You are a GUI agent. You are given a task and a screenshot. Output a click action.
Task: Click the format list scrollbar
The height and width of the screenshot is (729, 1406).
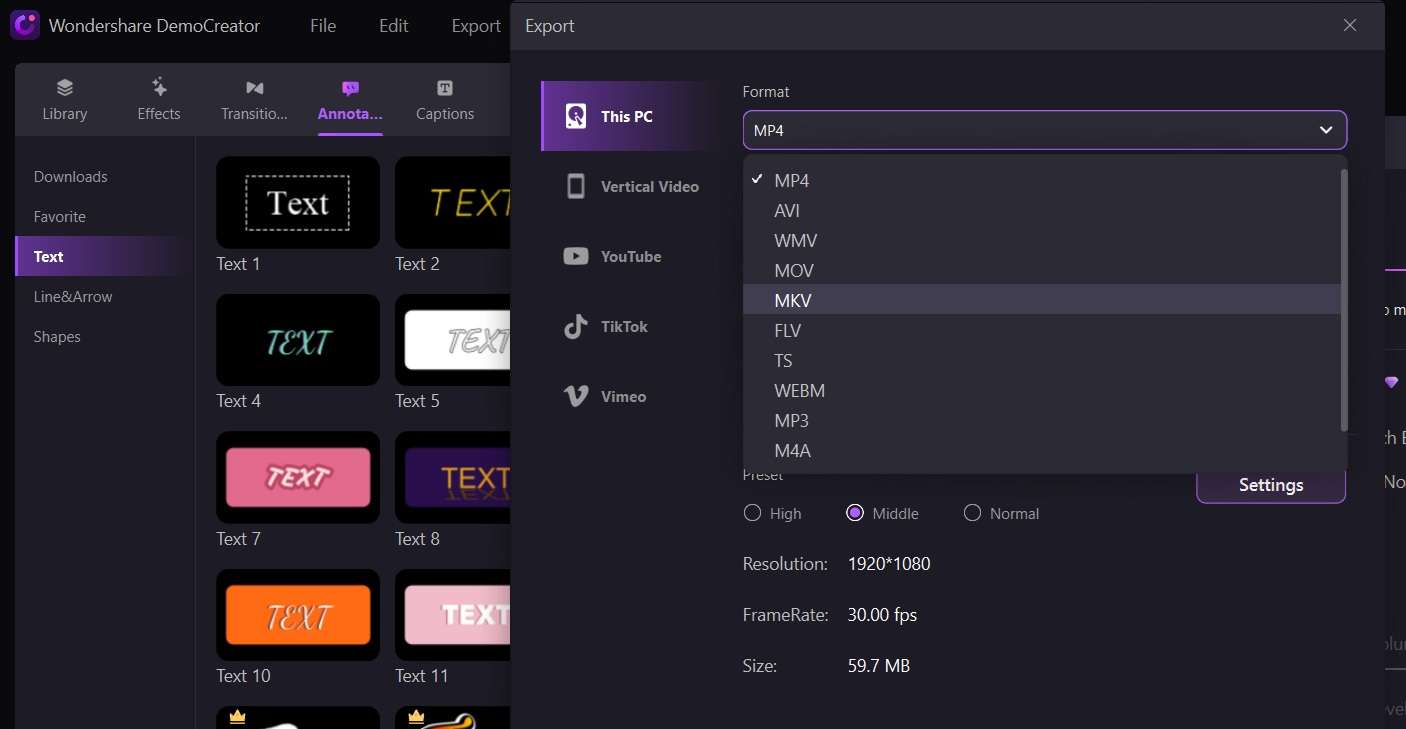point(1344,300)
